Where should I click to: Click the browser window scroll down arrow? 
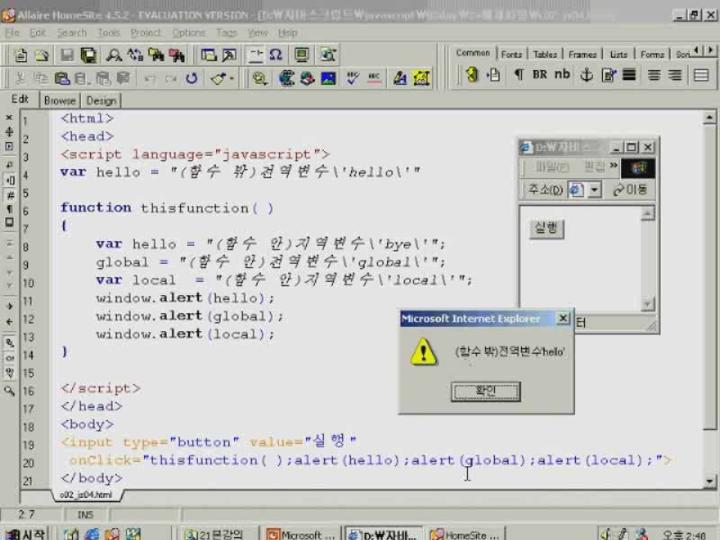[647, 304]
